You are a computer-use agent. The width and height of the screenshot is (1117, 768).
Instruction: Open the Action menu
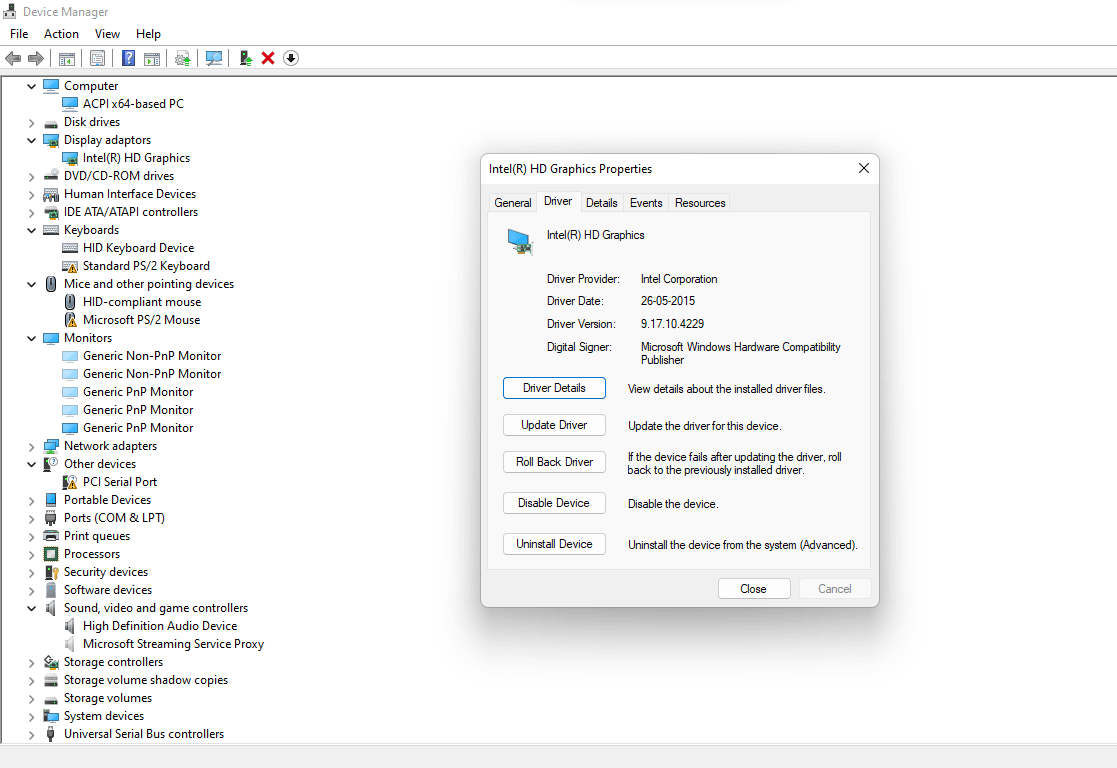point(61,33)
